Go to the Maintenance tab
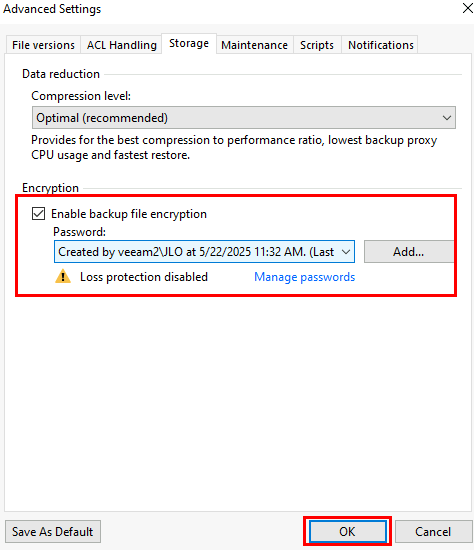This screenshot has height=550, width=474. [x=254, y=45]
